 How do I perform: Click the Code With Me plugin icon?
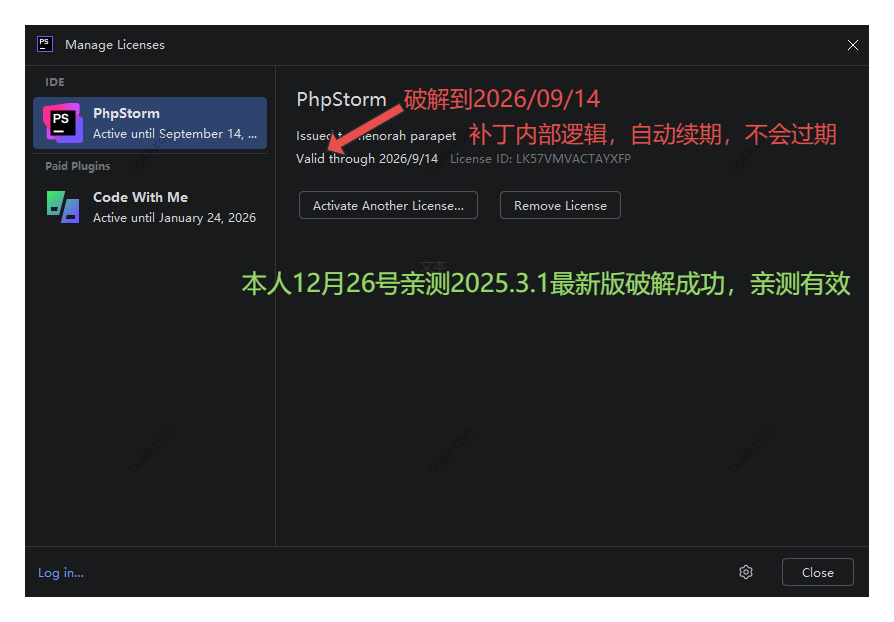(62, 206)
